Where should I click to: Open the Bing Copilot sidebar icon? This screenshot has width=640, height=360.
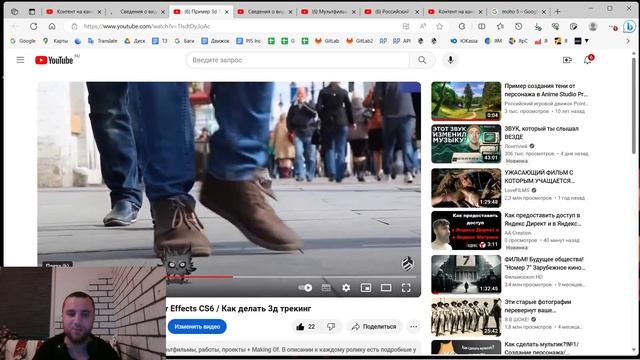pyautogui.click(x=629, y=27)
